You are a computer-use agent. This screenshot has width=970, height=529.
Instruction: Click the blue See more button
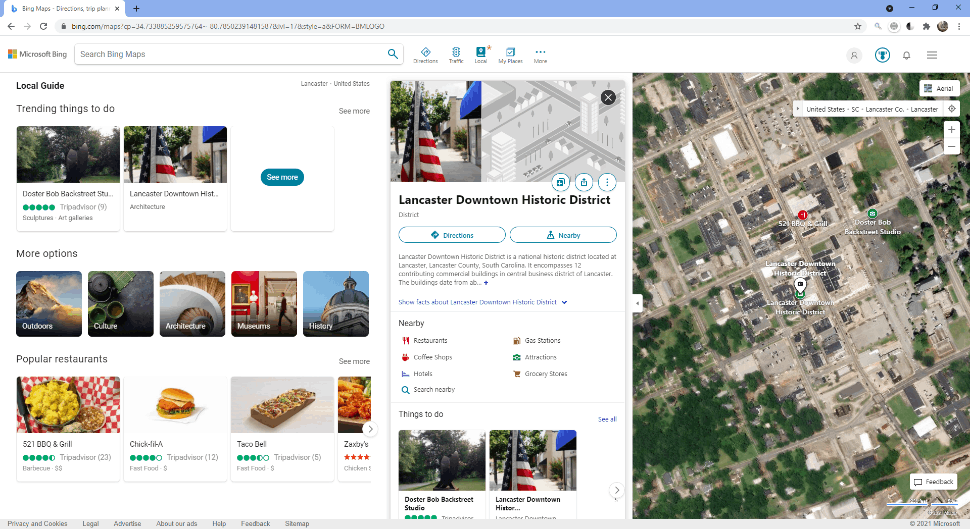pos(282,177)
